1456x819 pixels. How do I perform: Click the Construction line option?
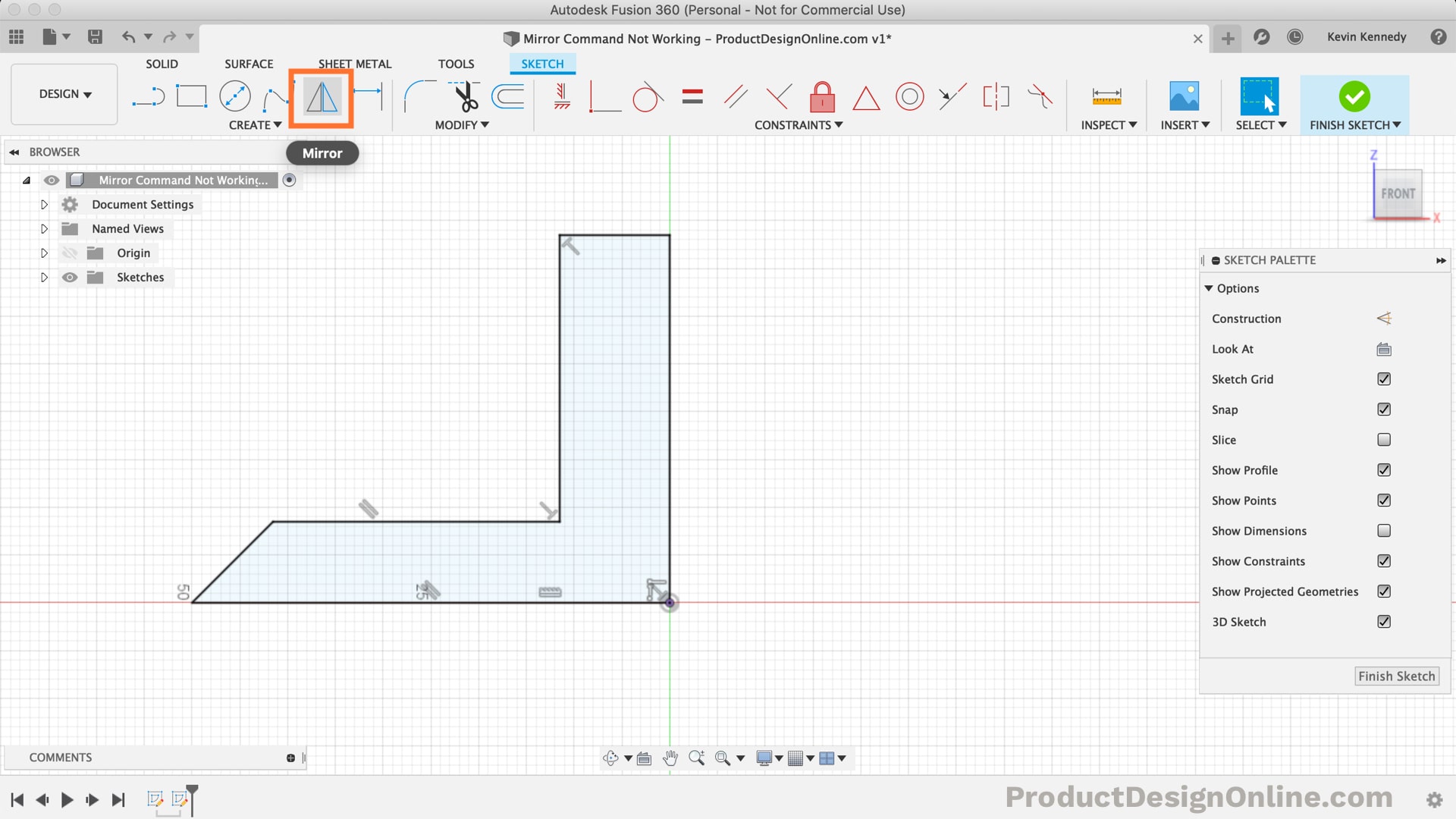pos(1384,318)
